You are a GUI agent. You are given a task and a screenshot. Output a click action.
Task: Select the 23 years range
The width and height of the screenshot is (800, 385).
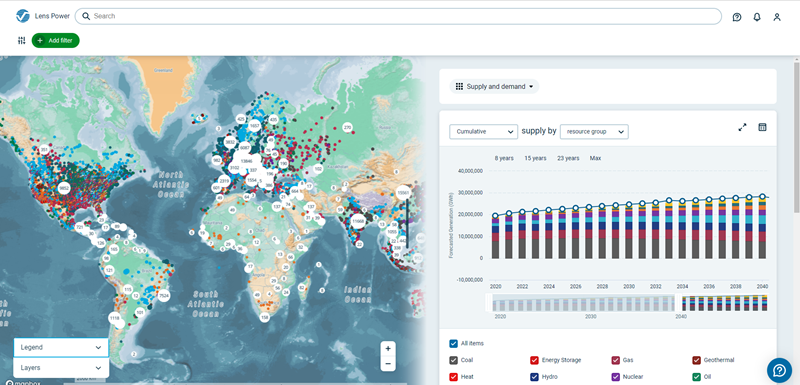pos(568,158)
